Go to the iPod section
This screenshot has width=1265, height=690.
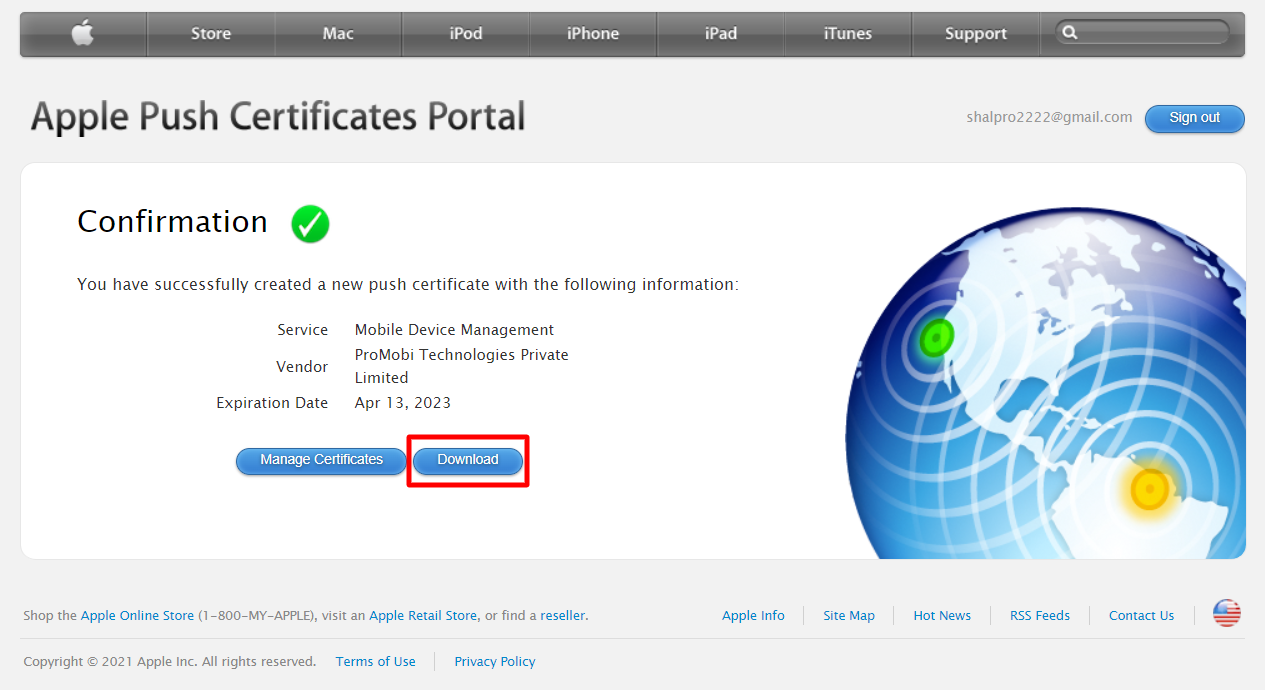click(466, 34)
